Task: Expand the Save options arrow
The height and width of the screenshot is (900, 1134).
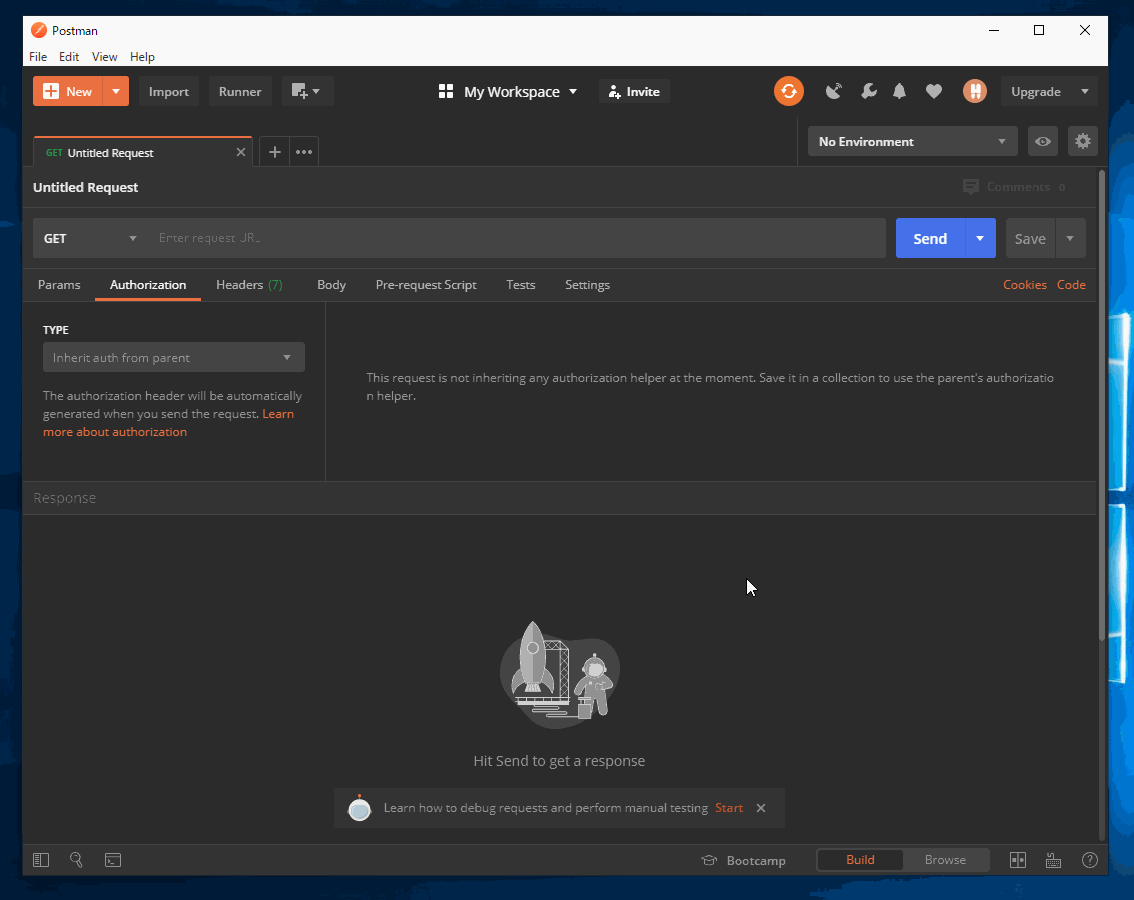Action: coord(1070,238)
